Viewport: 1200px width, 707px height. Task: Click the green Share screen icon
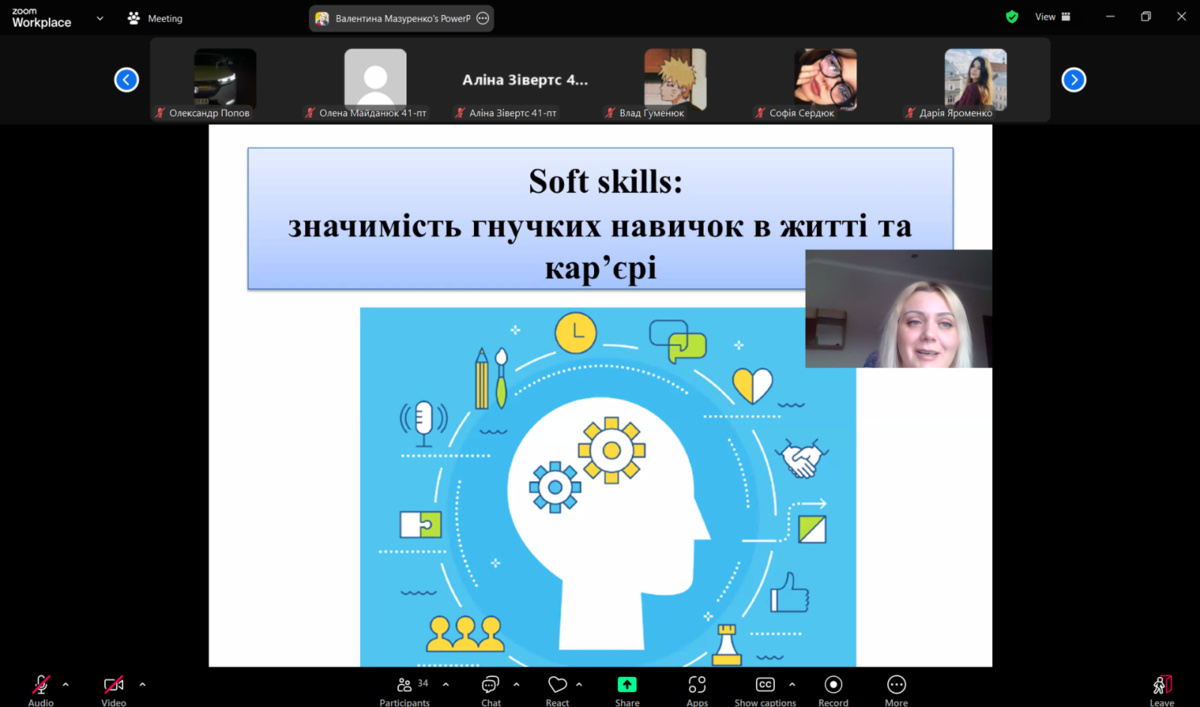pyautogui.click(x=627, y=686)
